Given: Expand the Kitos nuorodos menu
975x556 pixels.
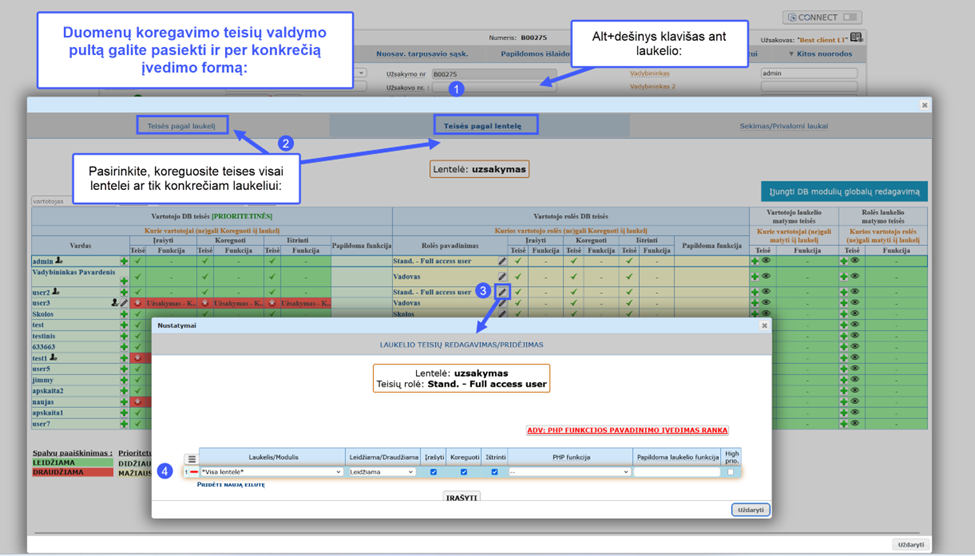Looking at the screenshot, I should pyautogui.click(x=820, y=54).
